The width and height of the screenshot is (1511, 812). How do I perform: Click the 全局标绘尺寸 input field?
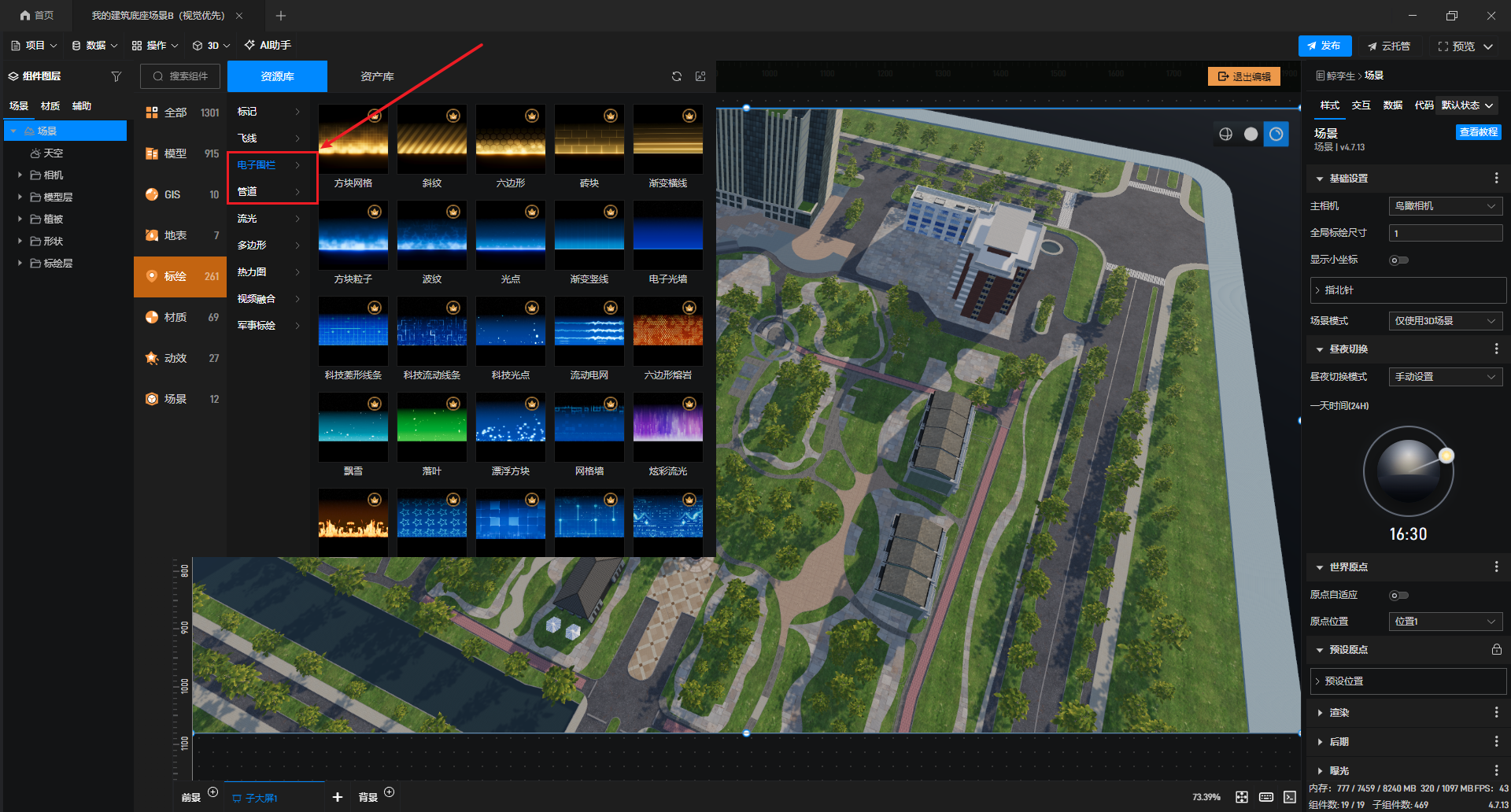pyautogui.click(x=1446, y=233)
